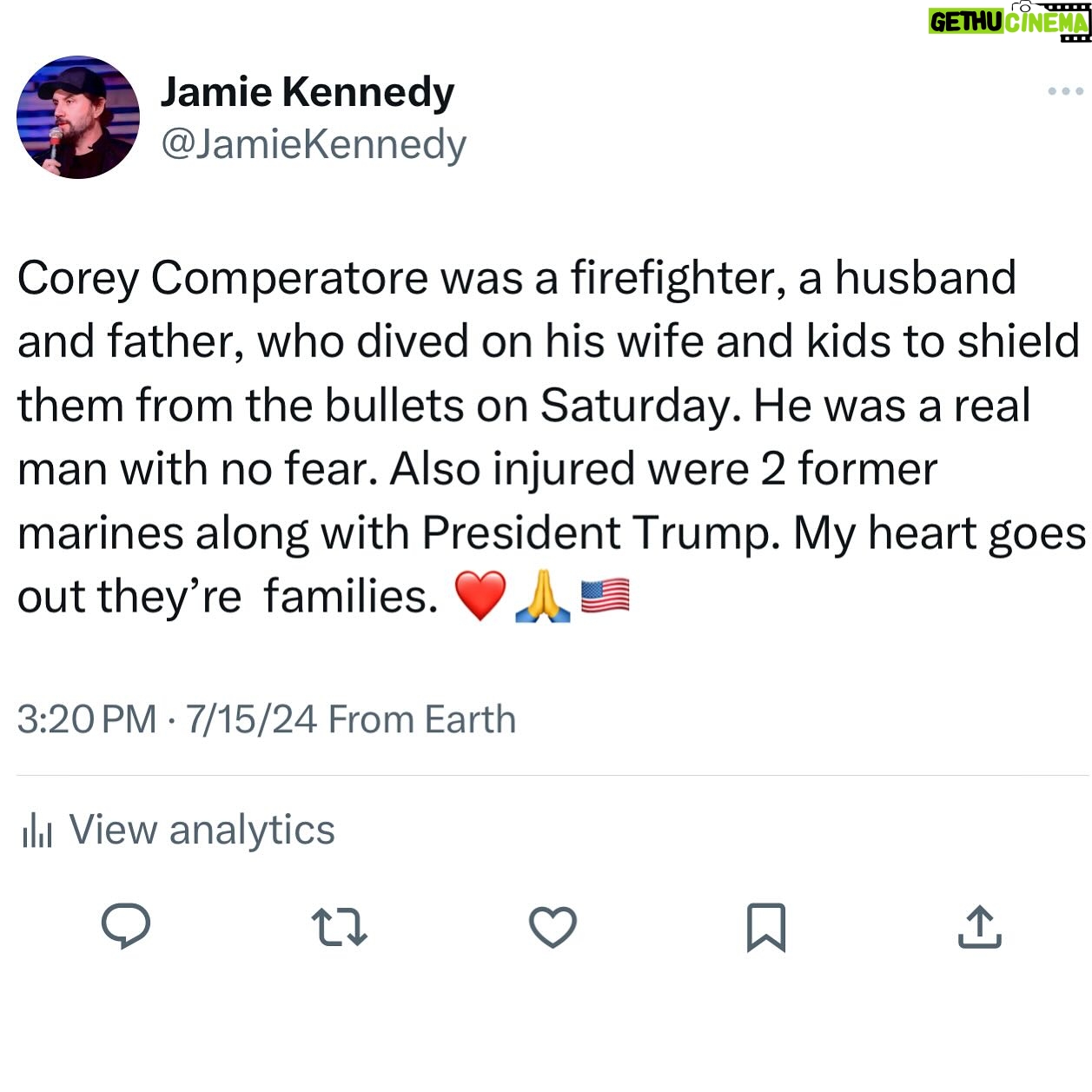Visit the @JamieKennedy handle

pos(314,144)
